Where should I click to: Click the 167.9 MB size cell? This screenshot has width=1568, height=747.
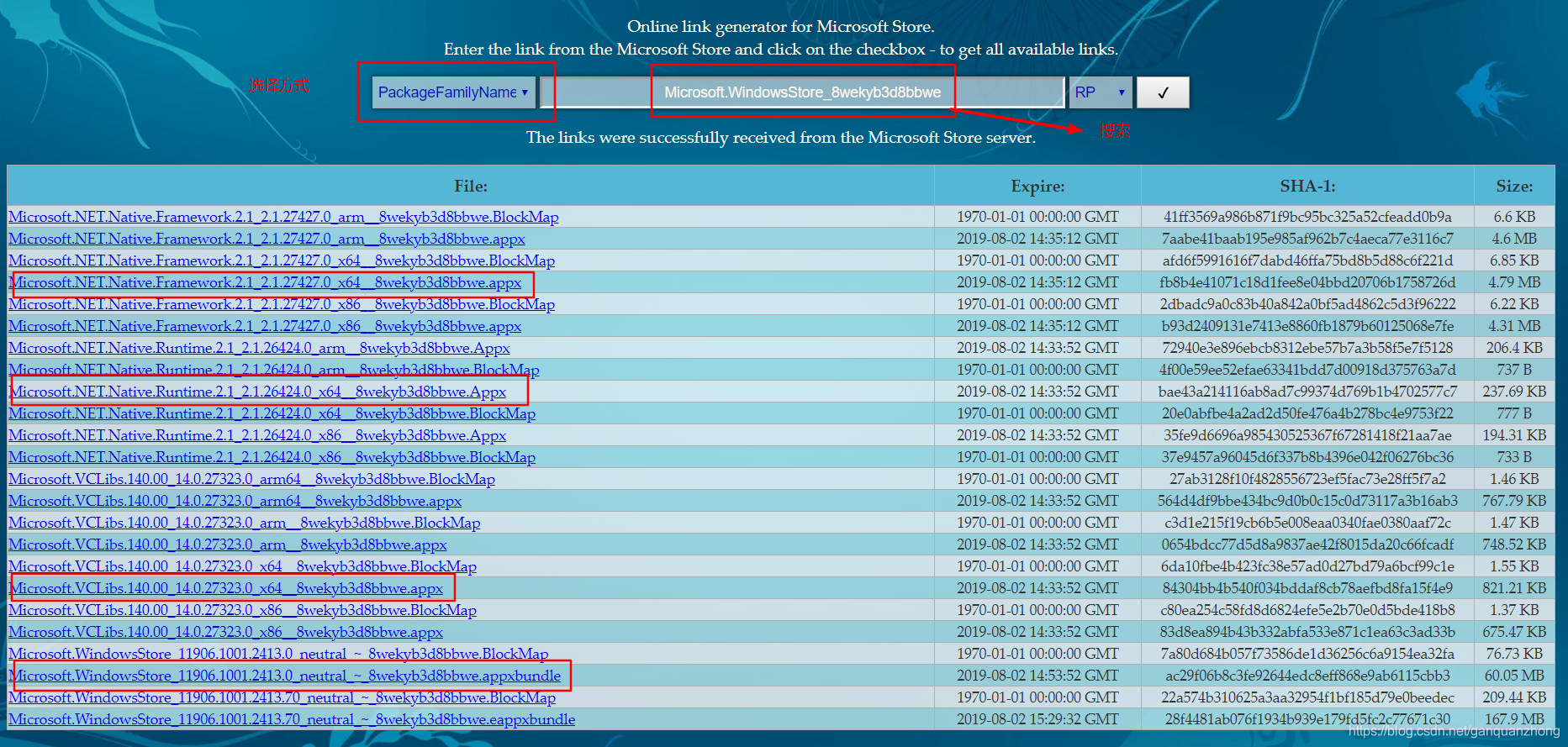(x=1514, y=719)
